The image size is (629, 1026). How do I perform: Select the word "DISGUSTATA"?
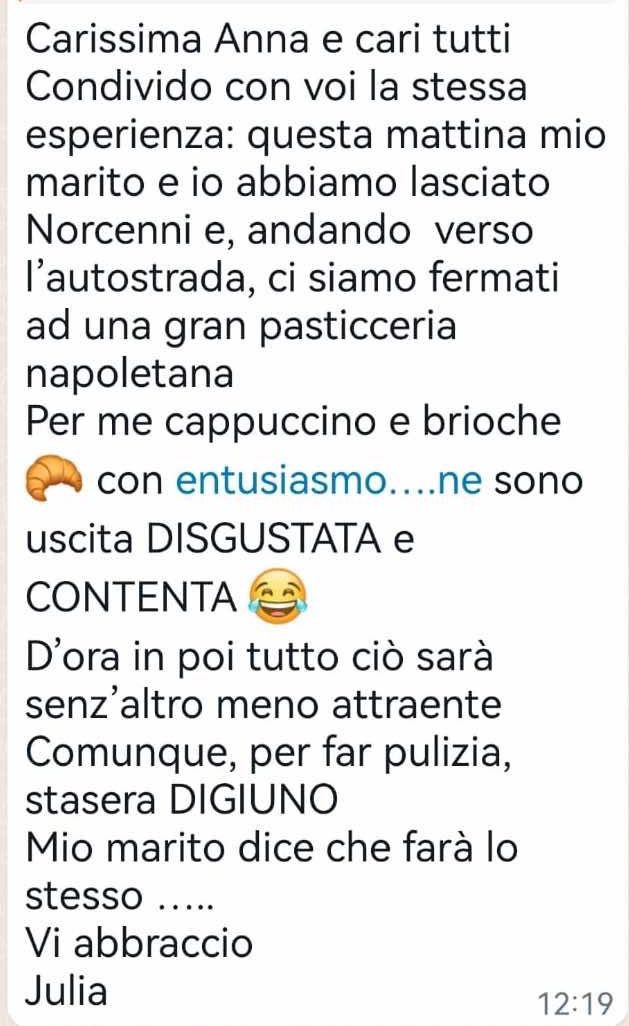pyautogui.click(x=263, y=540)
